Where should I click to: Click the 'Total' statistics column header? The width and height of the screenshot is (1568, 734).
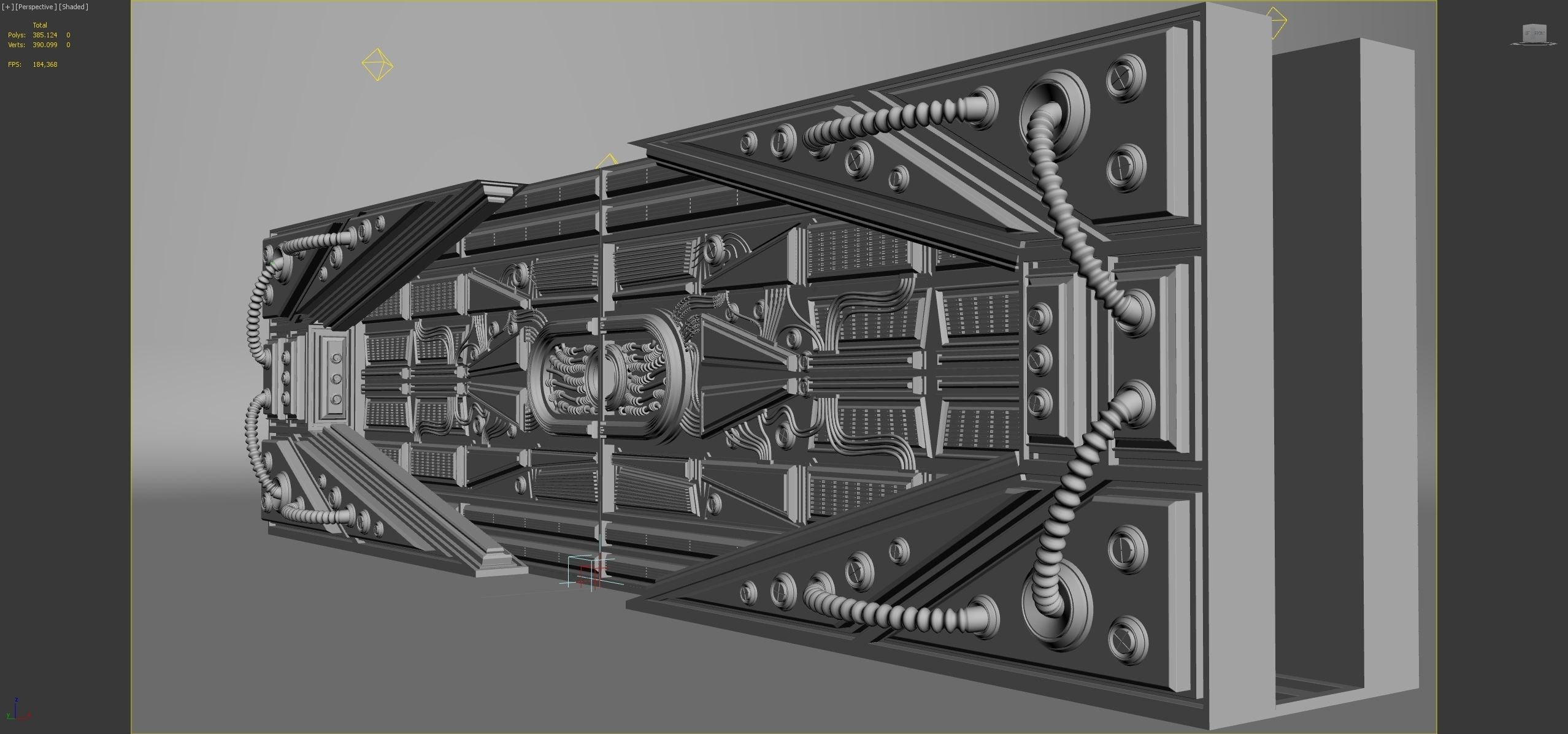tap(40, 25)
